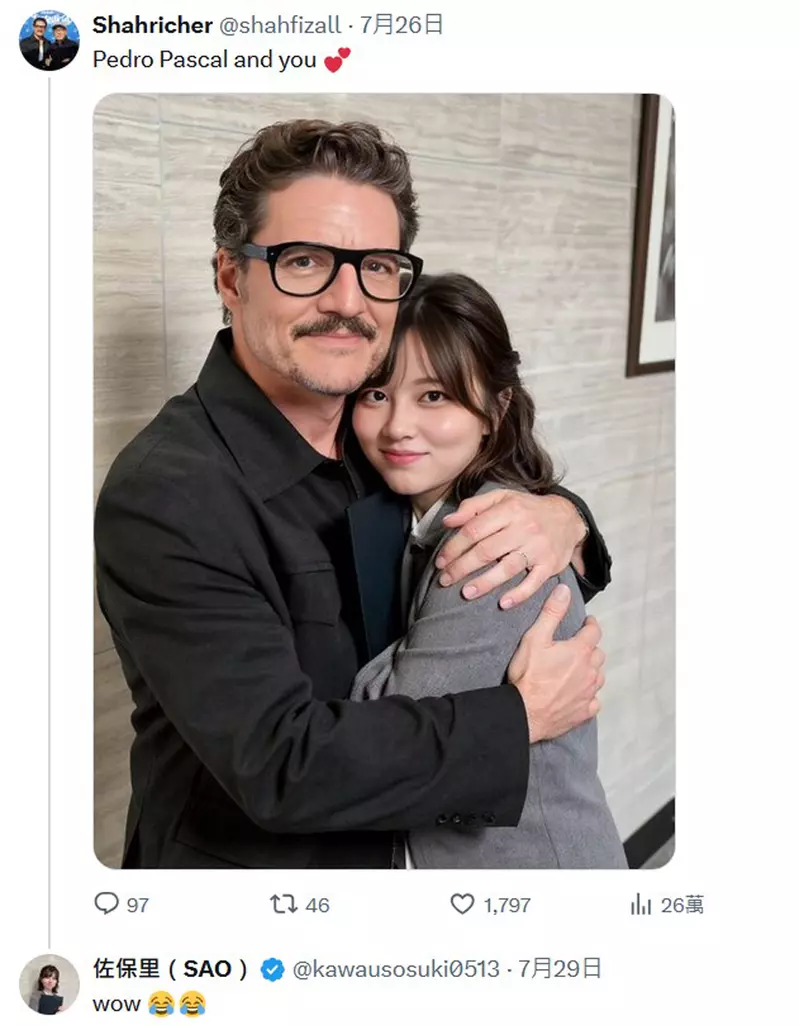Click the reply count 97
This screenshot has height=1025, width=799.
pos(138,905)
